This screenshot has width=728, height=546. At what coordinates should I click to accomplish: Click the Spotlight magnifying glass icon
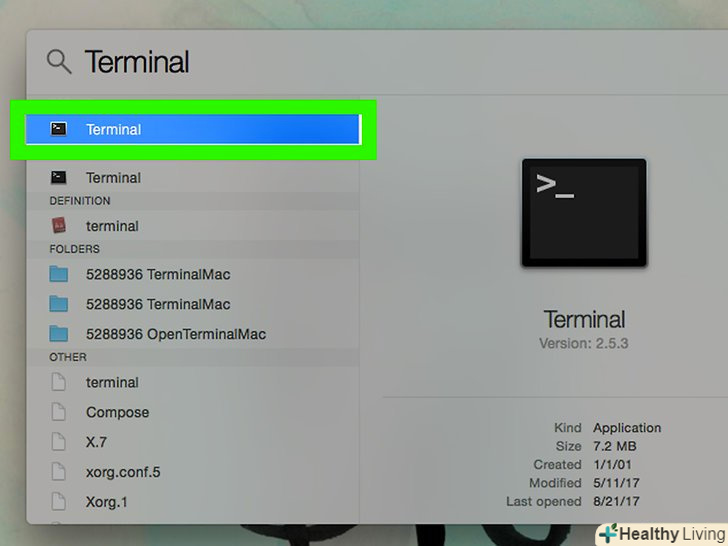pos(59,62)
